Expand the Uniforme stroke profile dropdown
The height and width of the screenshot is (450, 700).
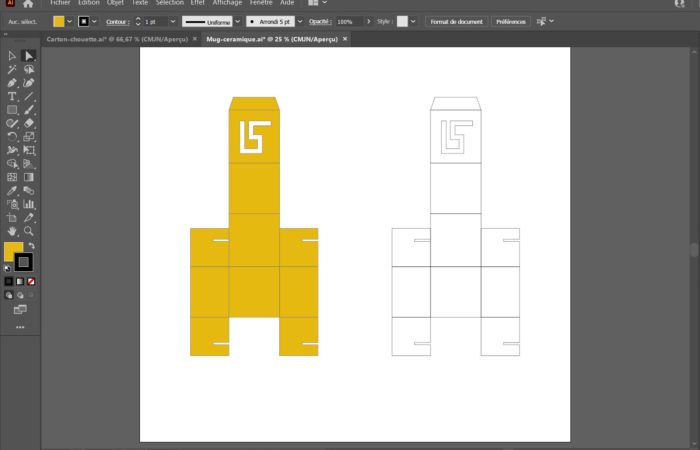tap(237, 21)
